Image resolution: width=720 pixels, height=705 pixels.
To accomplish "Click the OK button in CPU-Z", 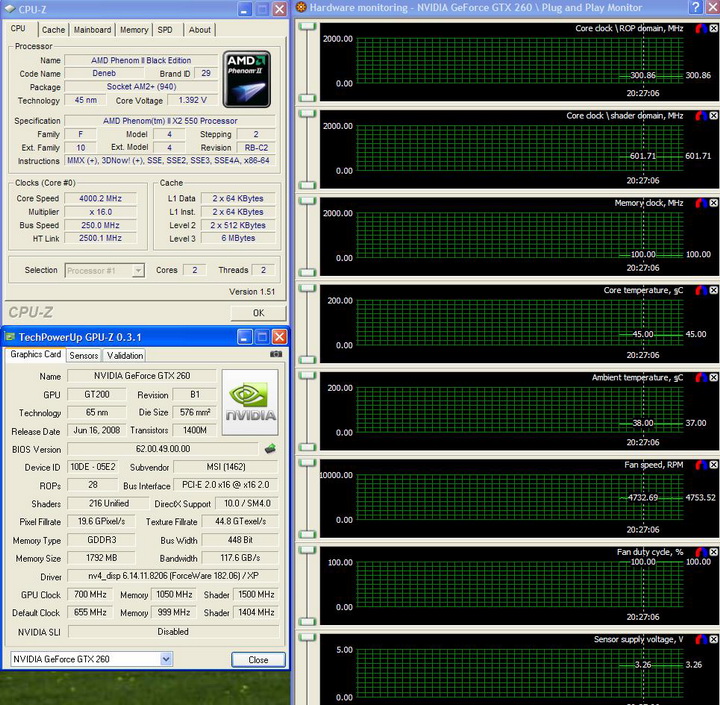I will (x=259, y=313).
